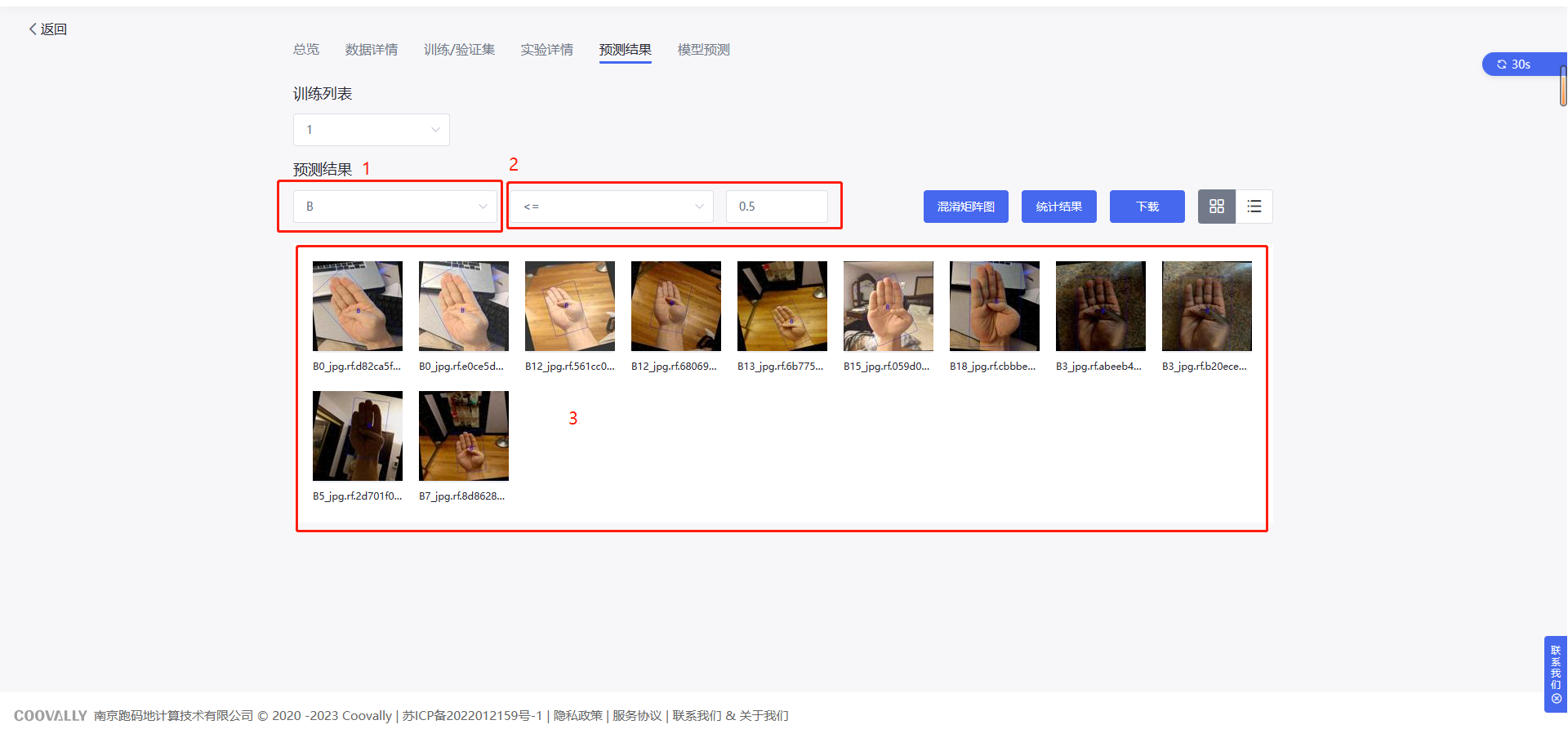This screenshot has width=1568, height=738.
Task: Expand the 训练列表 dropdown showing 1
Action: [372, 130]
